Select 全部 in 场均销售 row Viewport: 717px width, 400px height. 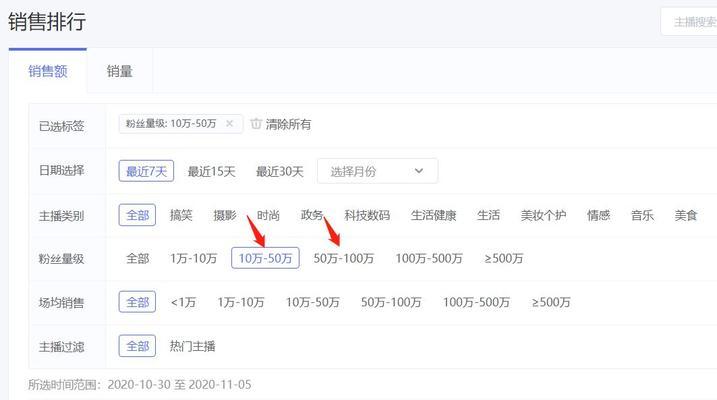tap(137, 302)
